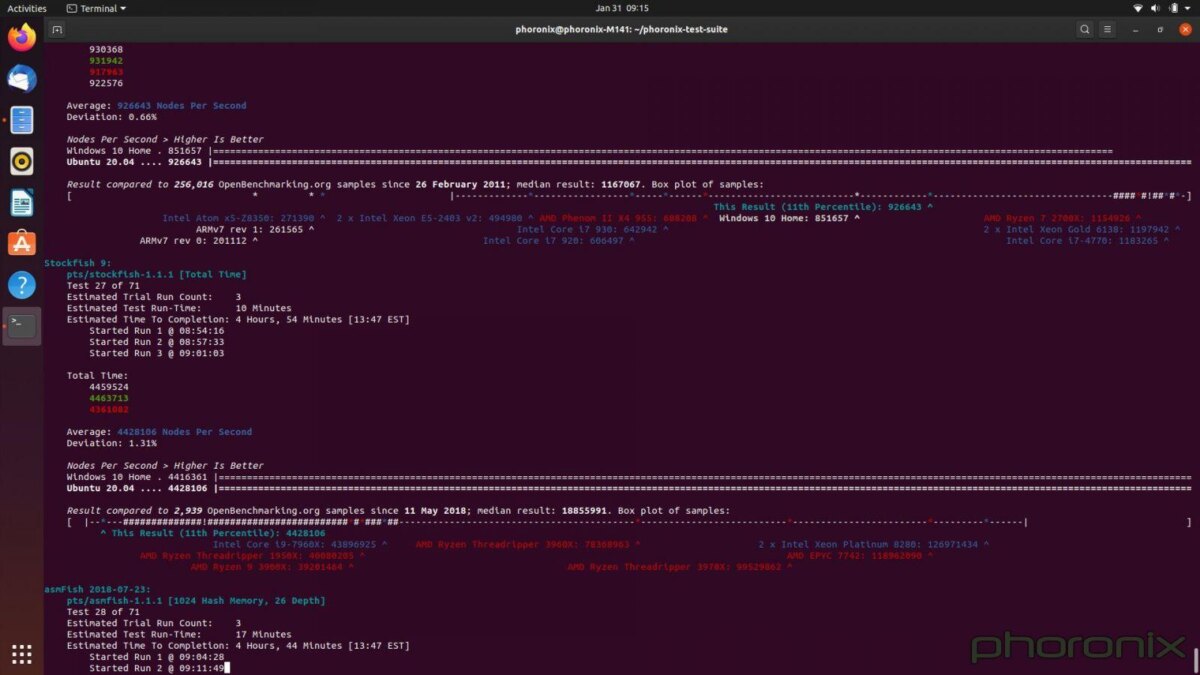
Task: Click the Activities button
Action: [x=27, y=8]
